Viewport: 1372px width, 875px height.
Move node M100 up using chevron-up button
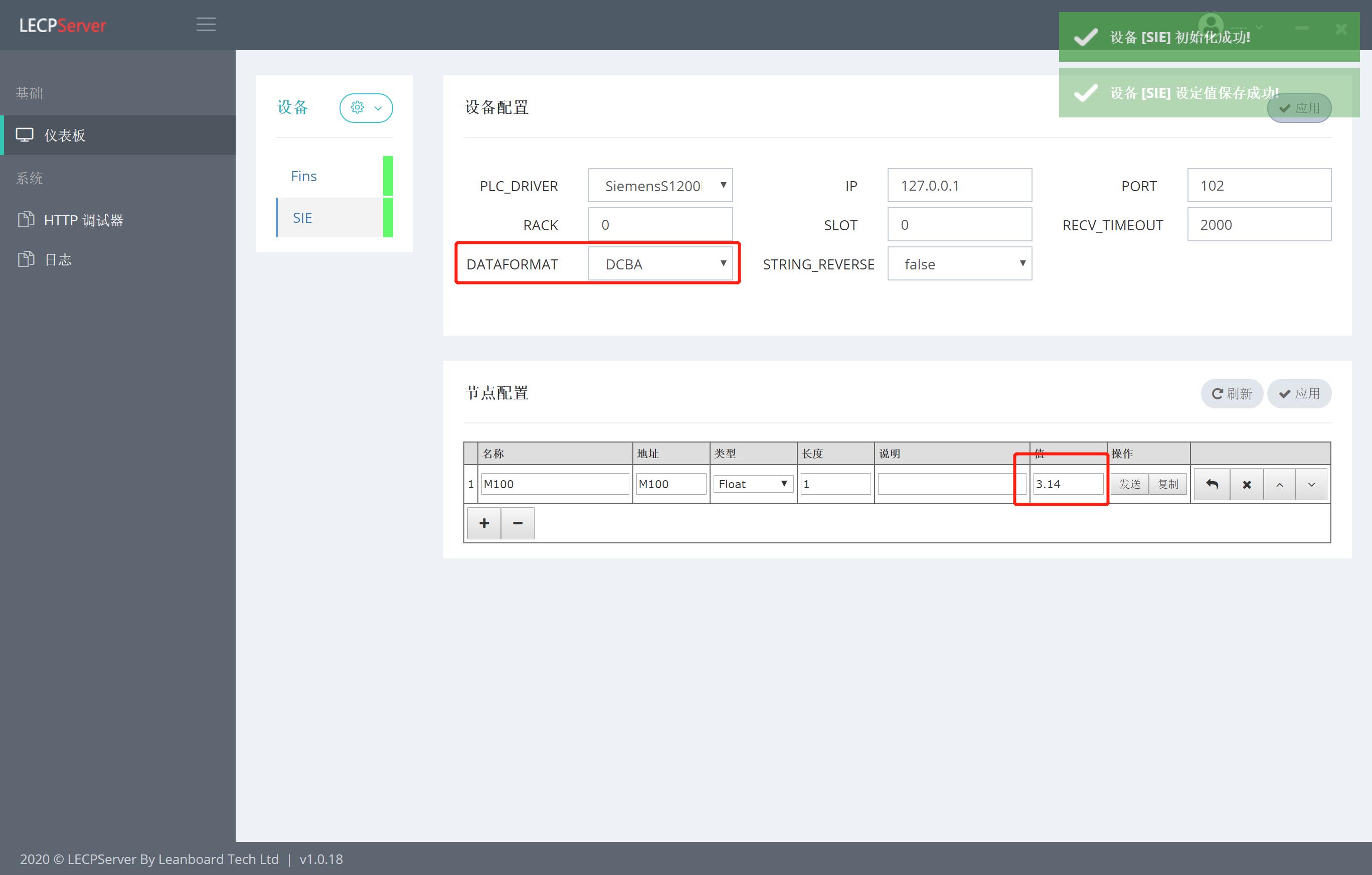[x=1280, y=483]
